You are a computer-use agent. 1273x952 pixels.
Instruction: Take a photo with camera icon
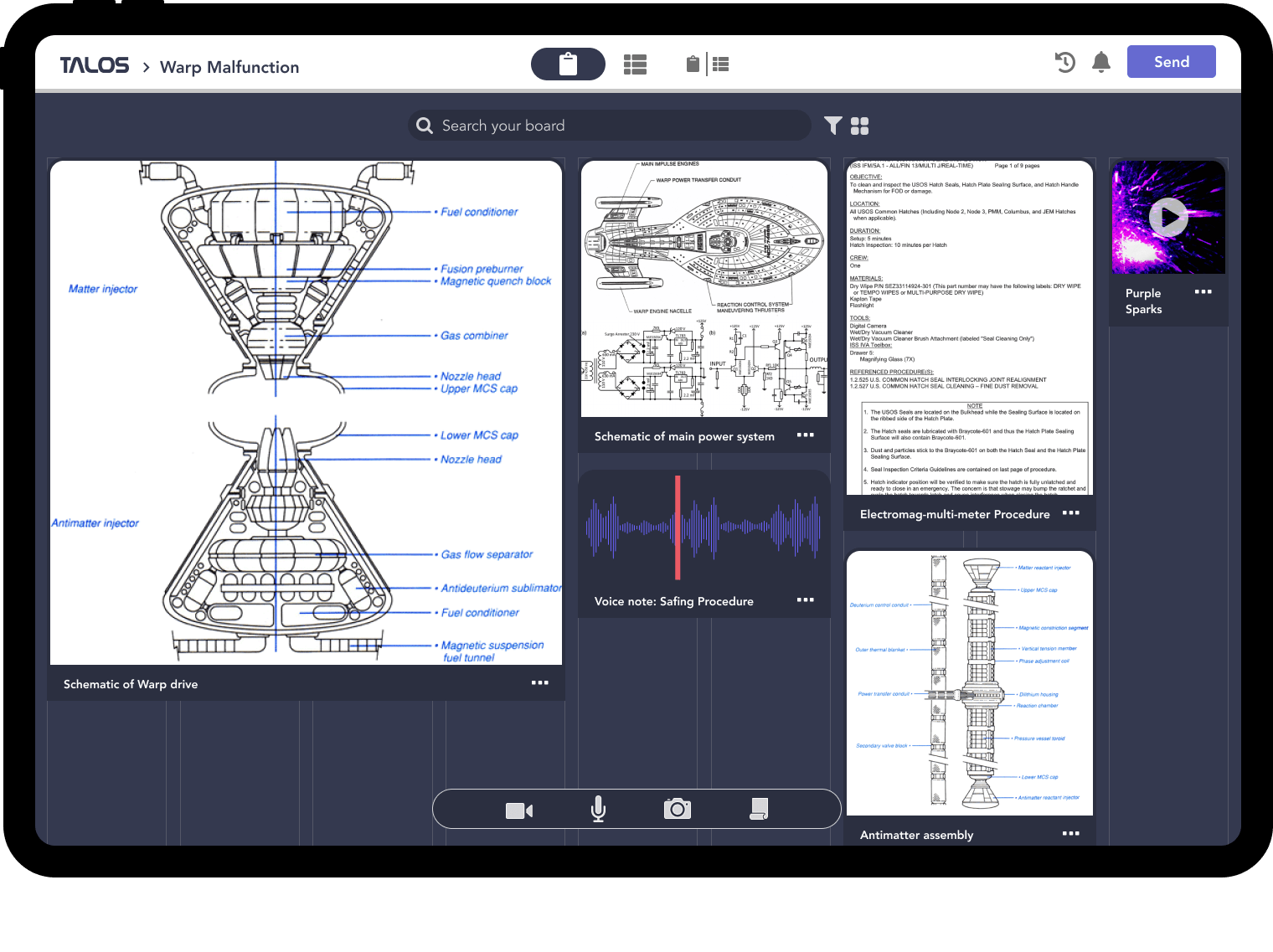[x=677, y=809]
